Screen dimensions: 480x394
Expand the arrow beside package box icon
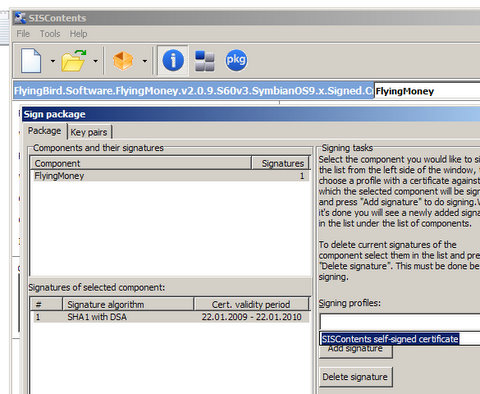[x=145, y=61]
